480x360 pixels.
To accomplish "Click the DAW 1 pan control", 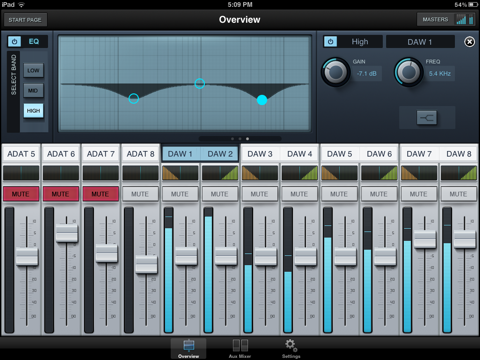I will tap(180, 173).
